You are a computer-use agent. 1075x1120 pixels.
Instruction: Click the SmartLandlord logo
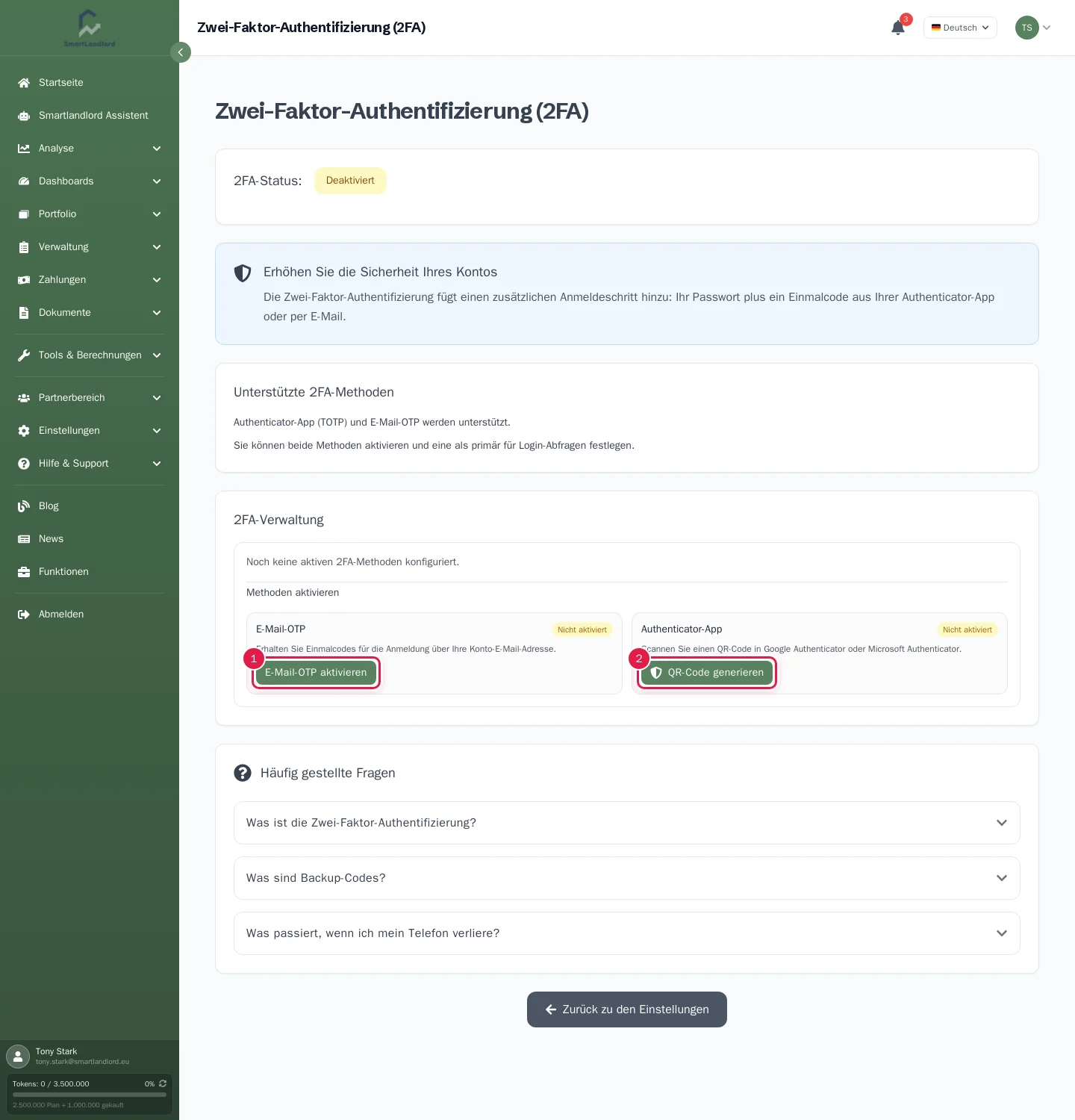90,28
